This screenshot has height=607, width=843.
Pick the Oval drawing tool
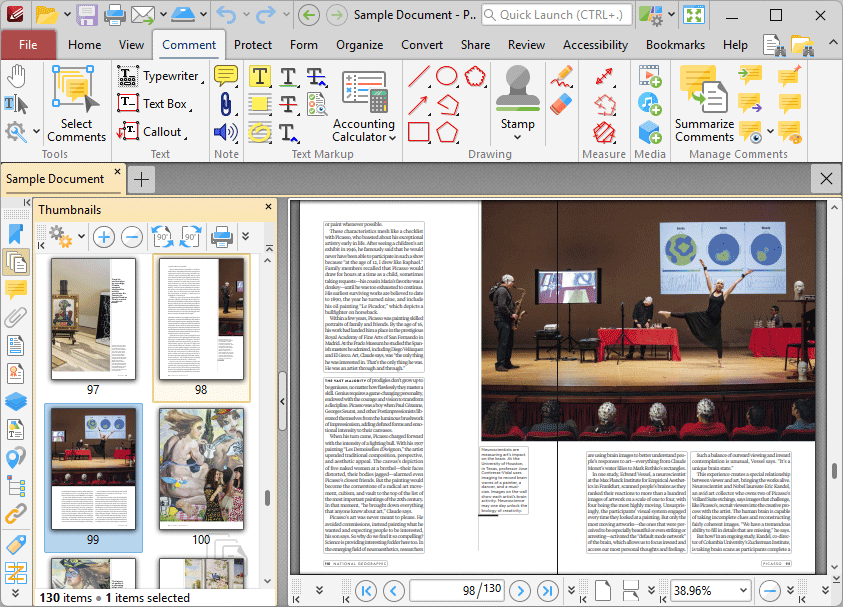point(447,76)
